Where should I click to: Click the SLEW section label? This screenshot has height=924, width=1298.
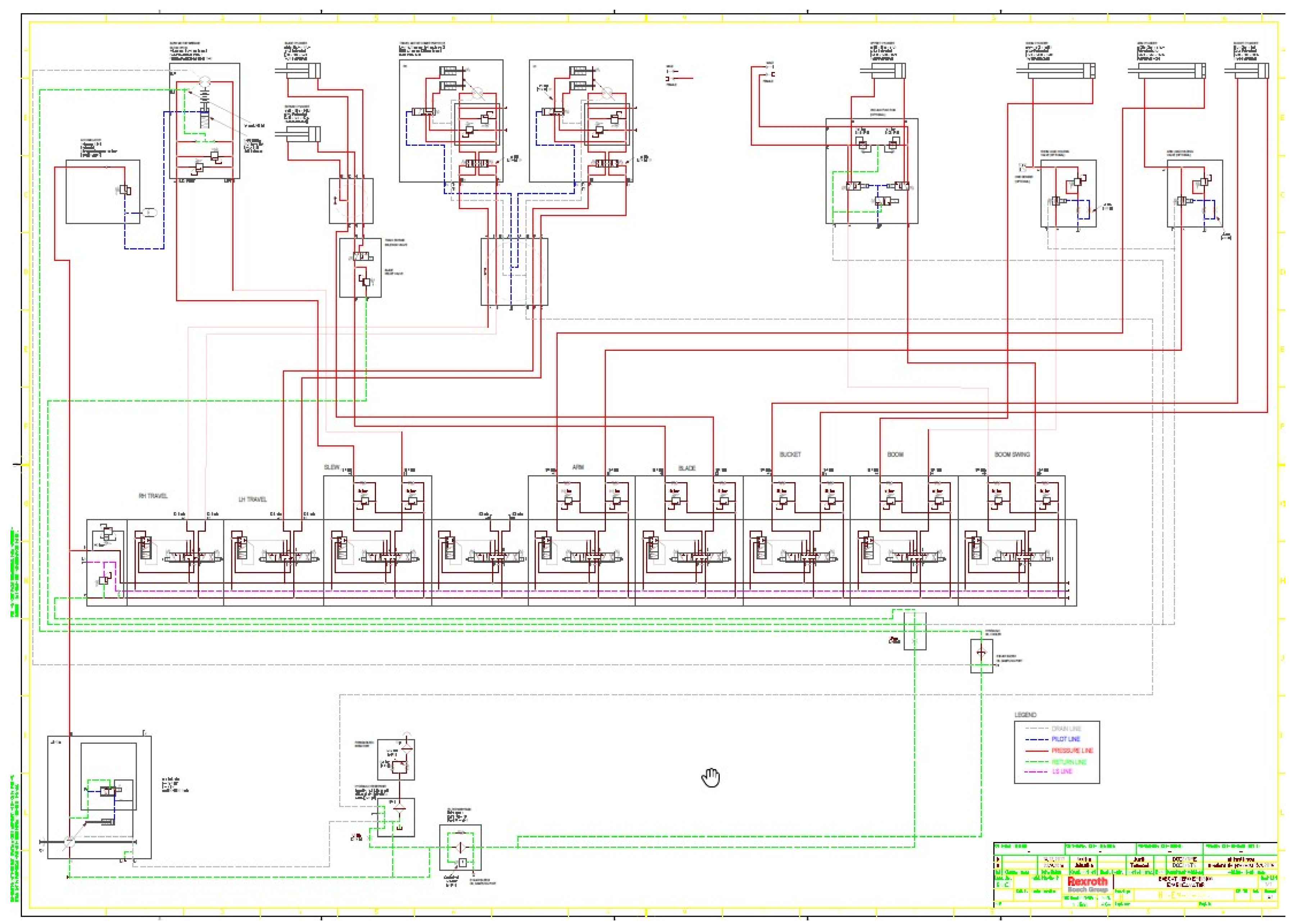[332, 467]
